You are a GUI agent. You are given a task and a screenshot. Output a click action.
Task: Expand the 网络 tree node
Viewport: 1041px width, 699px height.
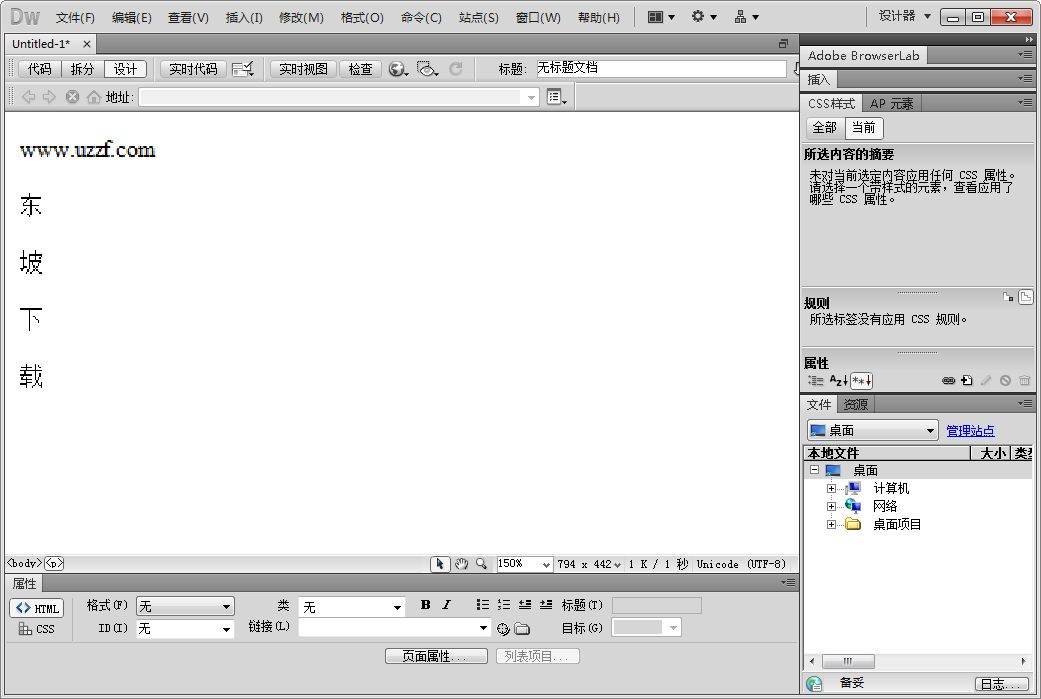[831, 506]
